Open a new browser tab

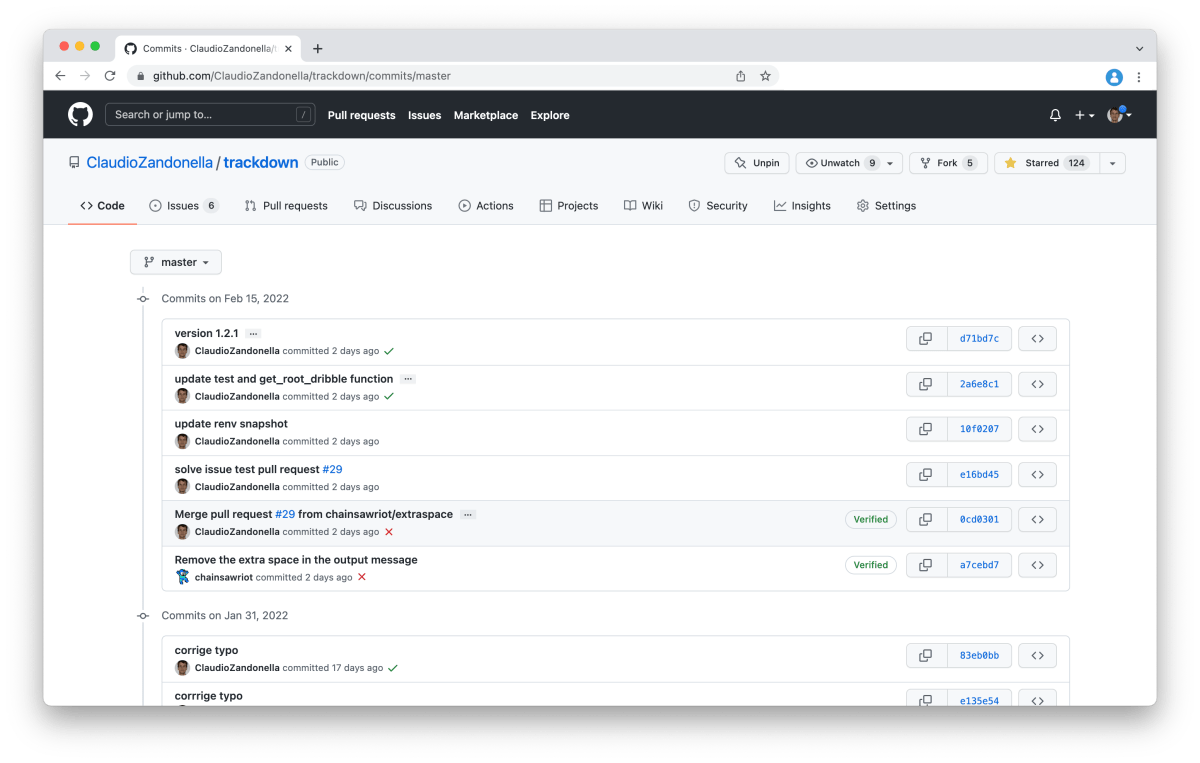point(318,48)
